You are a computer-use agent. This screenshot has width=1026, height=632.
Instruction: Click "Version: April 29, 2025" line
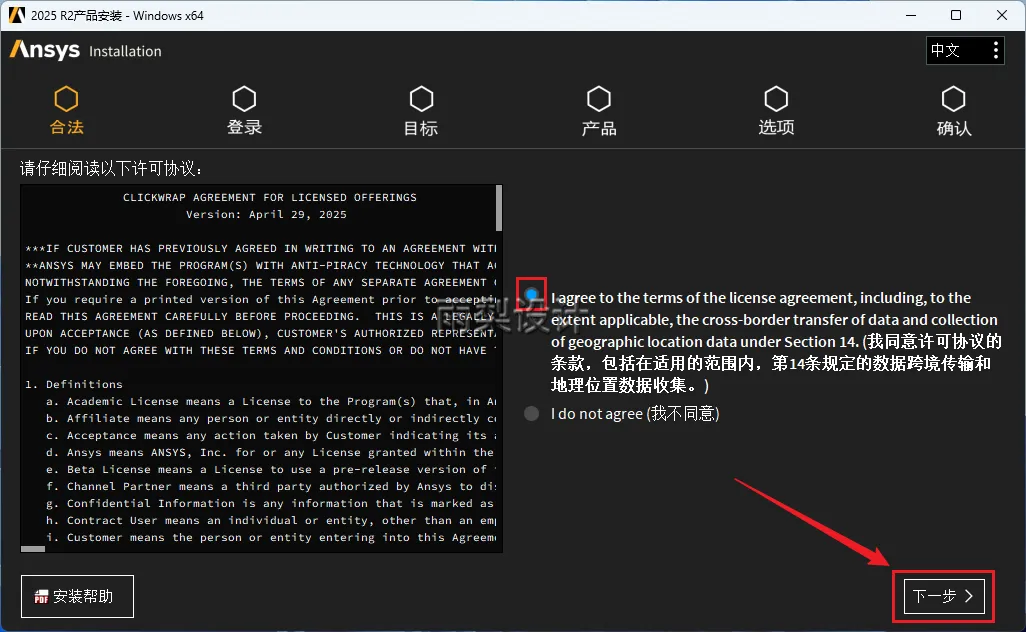click(266, 214)
